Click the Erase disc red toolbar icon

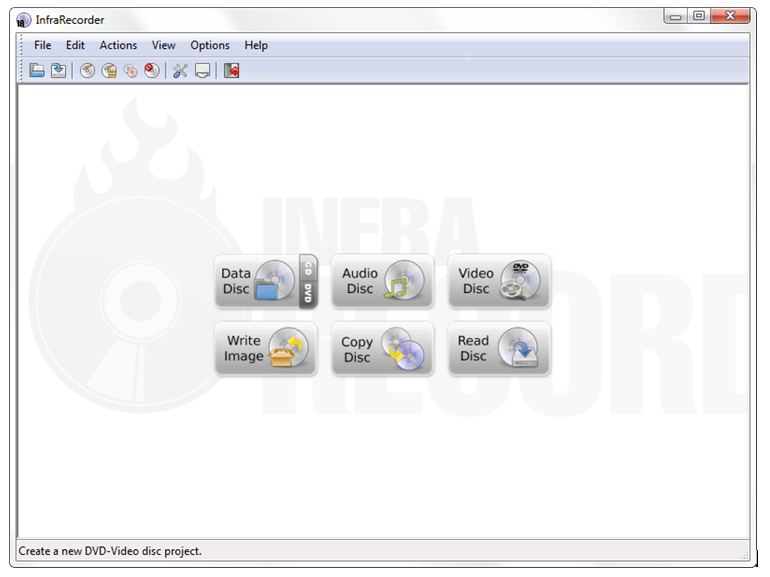(152, 71)
